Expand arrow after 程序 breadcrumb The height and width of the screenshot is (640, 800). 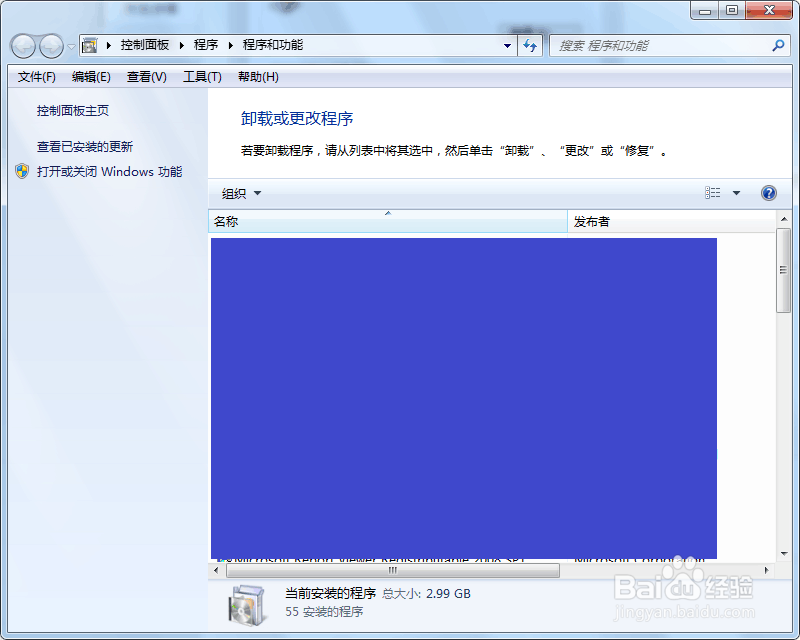[231, 45]
